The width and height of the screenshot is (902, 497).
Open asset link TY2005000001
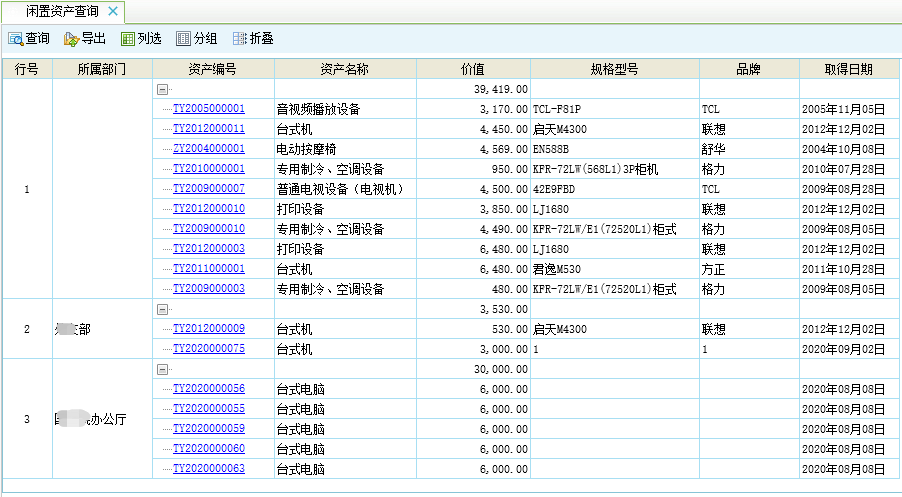[208, 109]
